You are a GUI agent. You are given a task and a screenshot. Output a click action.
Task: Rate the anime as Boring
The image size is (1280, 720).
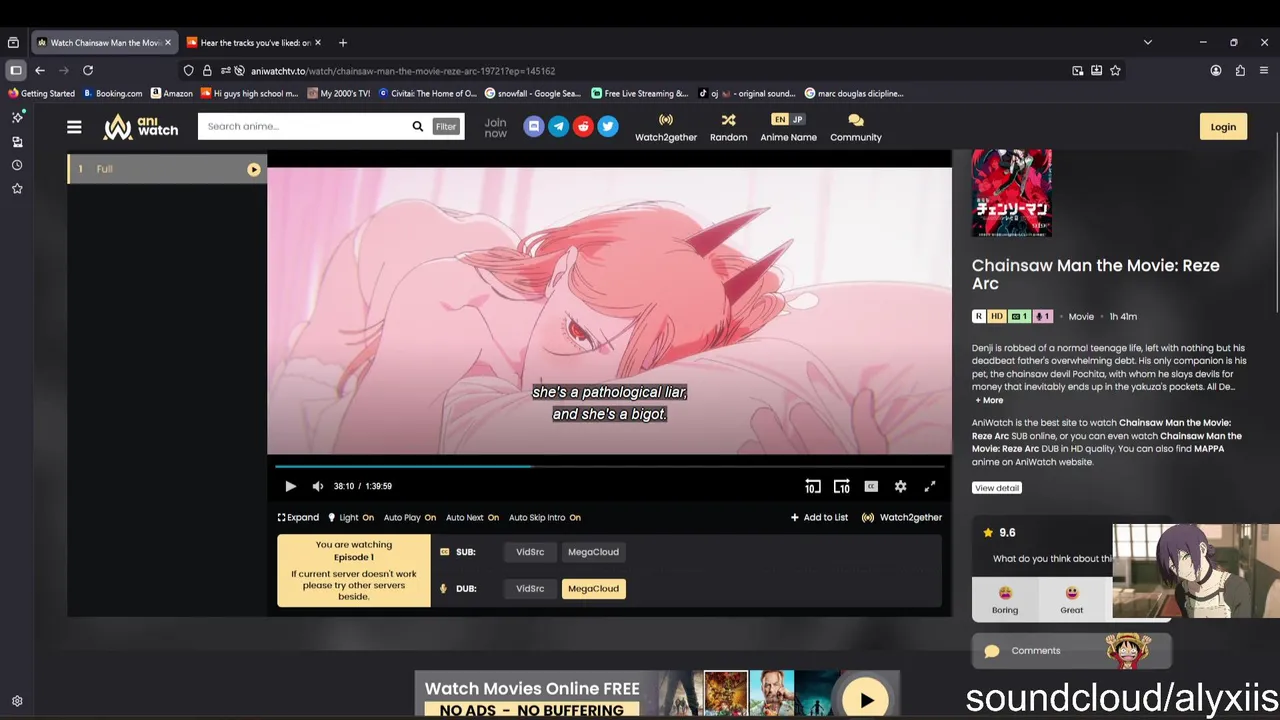click(x=1005, y=600)
